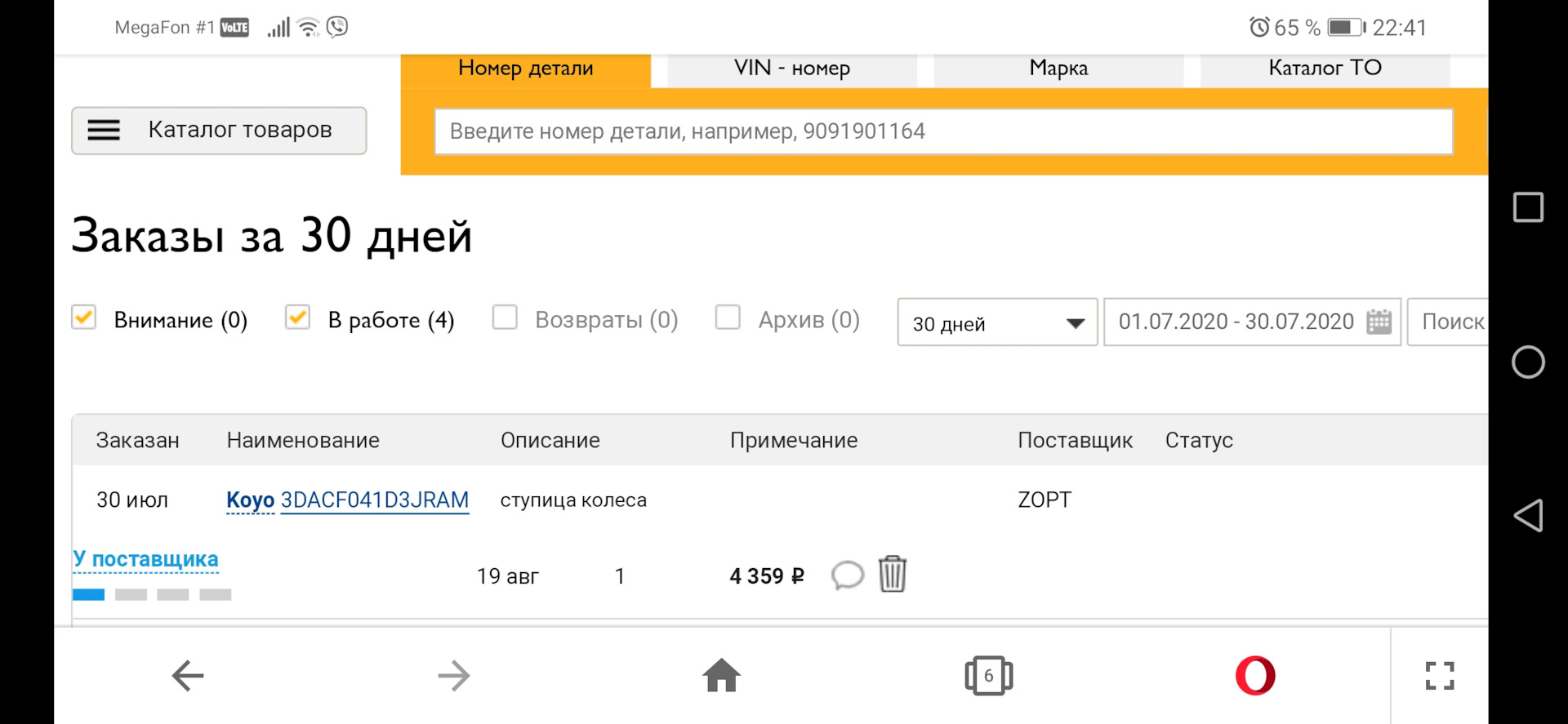
Task: Click the У поставщика status link
Action: point(145,558)
